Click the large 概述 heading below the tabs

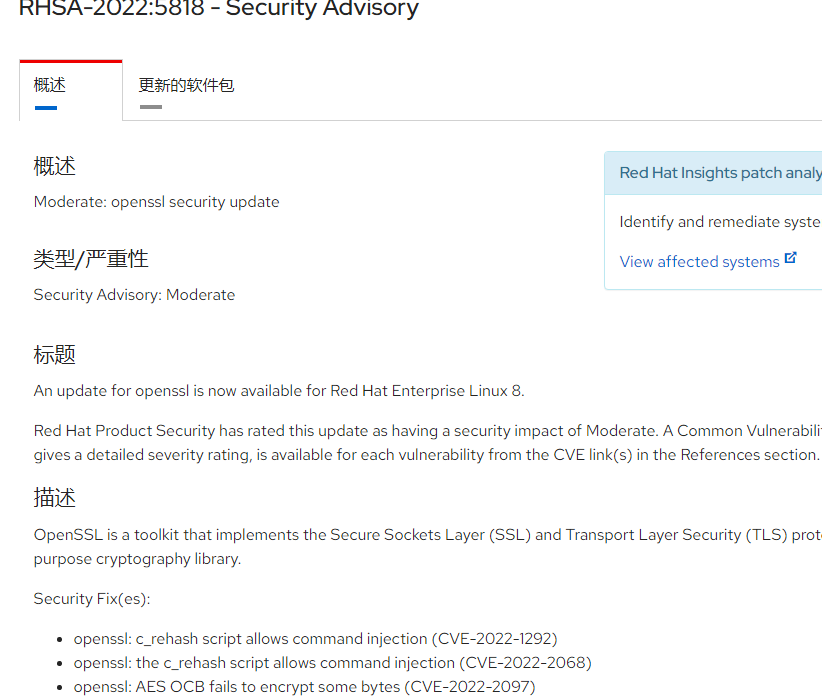point(55,167)
